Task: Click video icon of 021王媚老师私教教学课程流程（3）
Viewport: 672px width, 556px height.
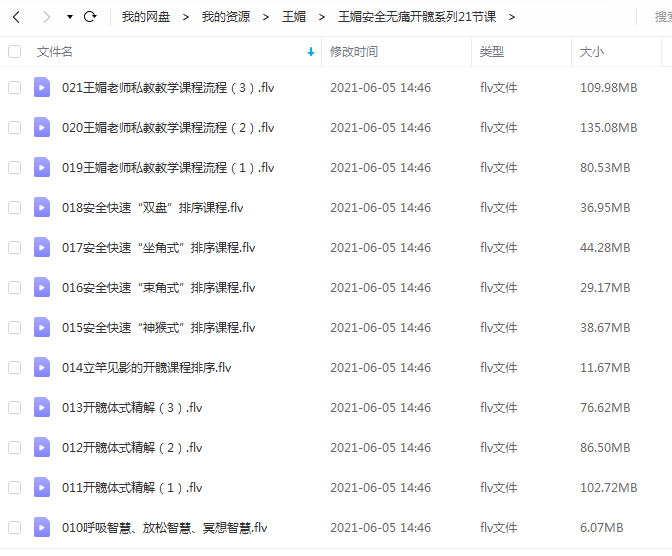Action: (42, 87)
